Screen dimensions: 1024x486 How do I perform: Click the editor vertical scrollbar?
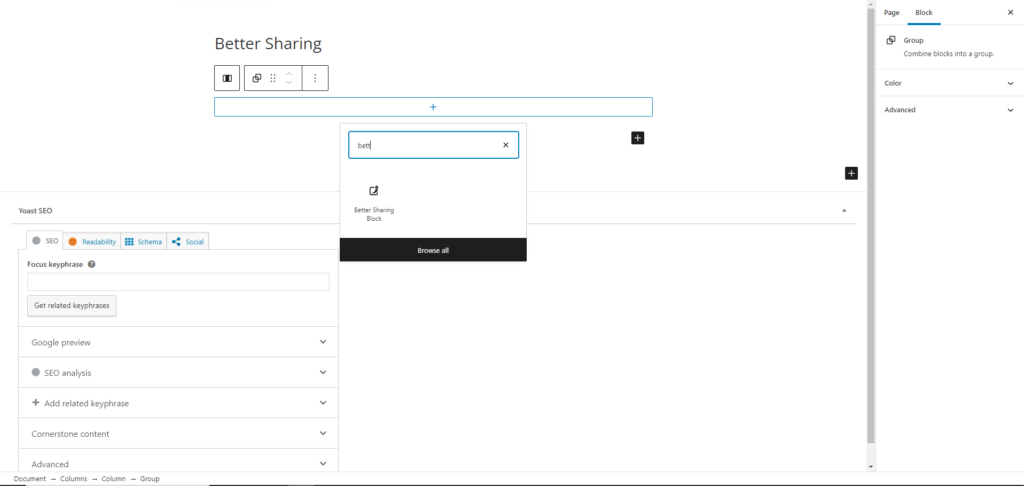pyautogui.click(x=870, y=225)
